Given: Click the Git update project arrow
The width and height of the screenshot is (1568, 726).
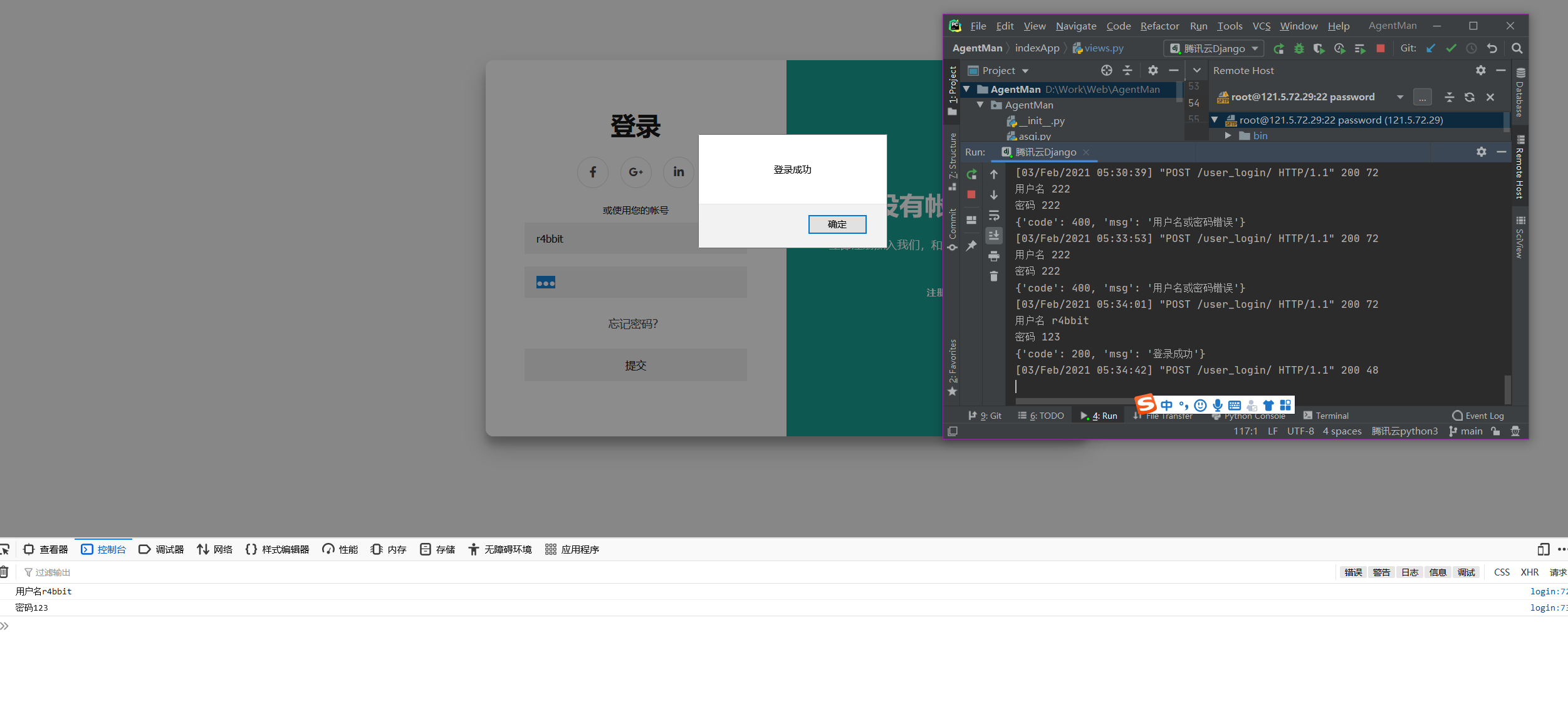Looking at the screenshot, I should coord(1431,48).
